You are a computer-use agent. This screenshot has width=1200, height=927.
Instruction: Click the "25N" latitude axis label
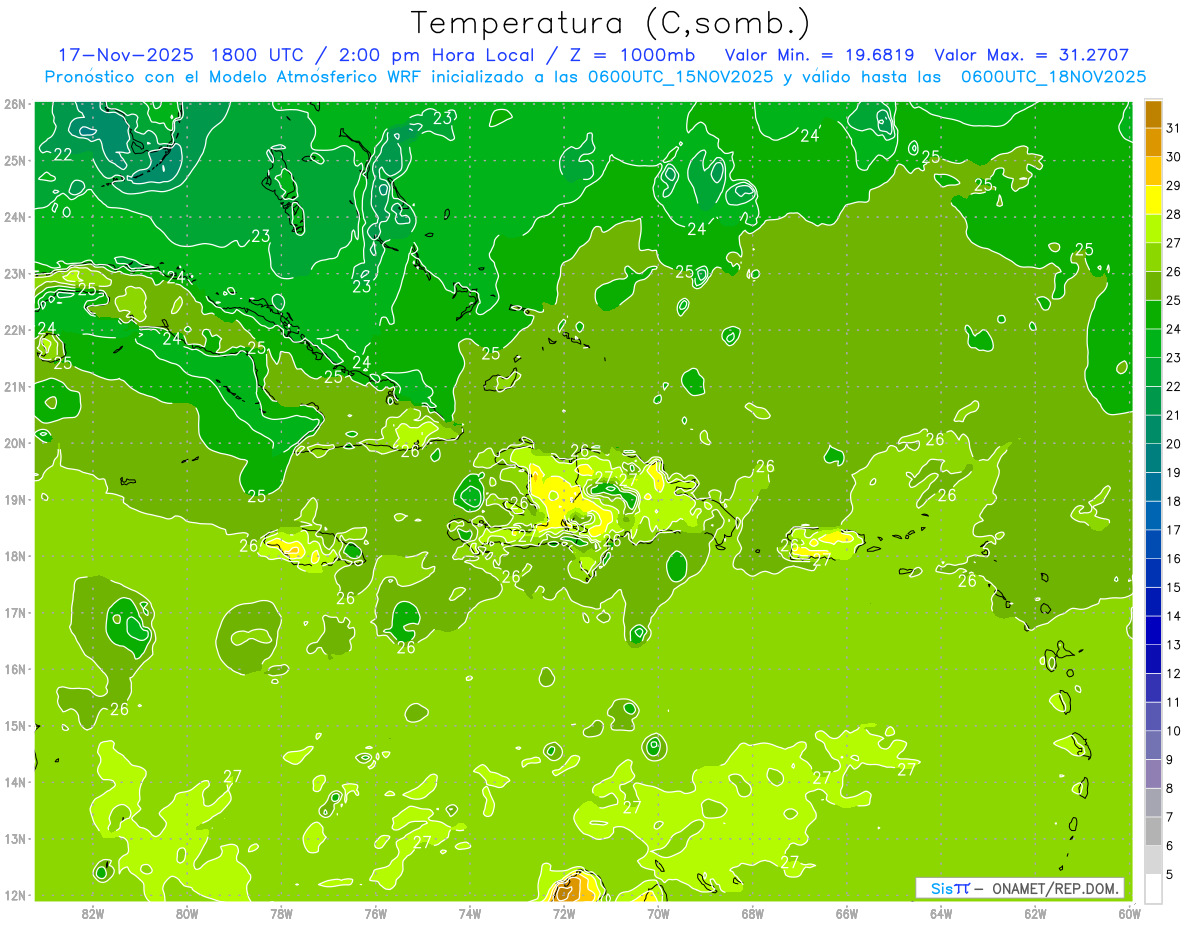click(14, 160)
